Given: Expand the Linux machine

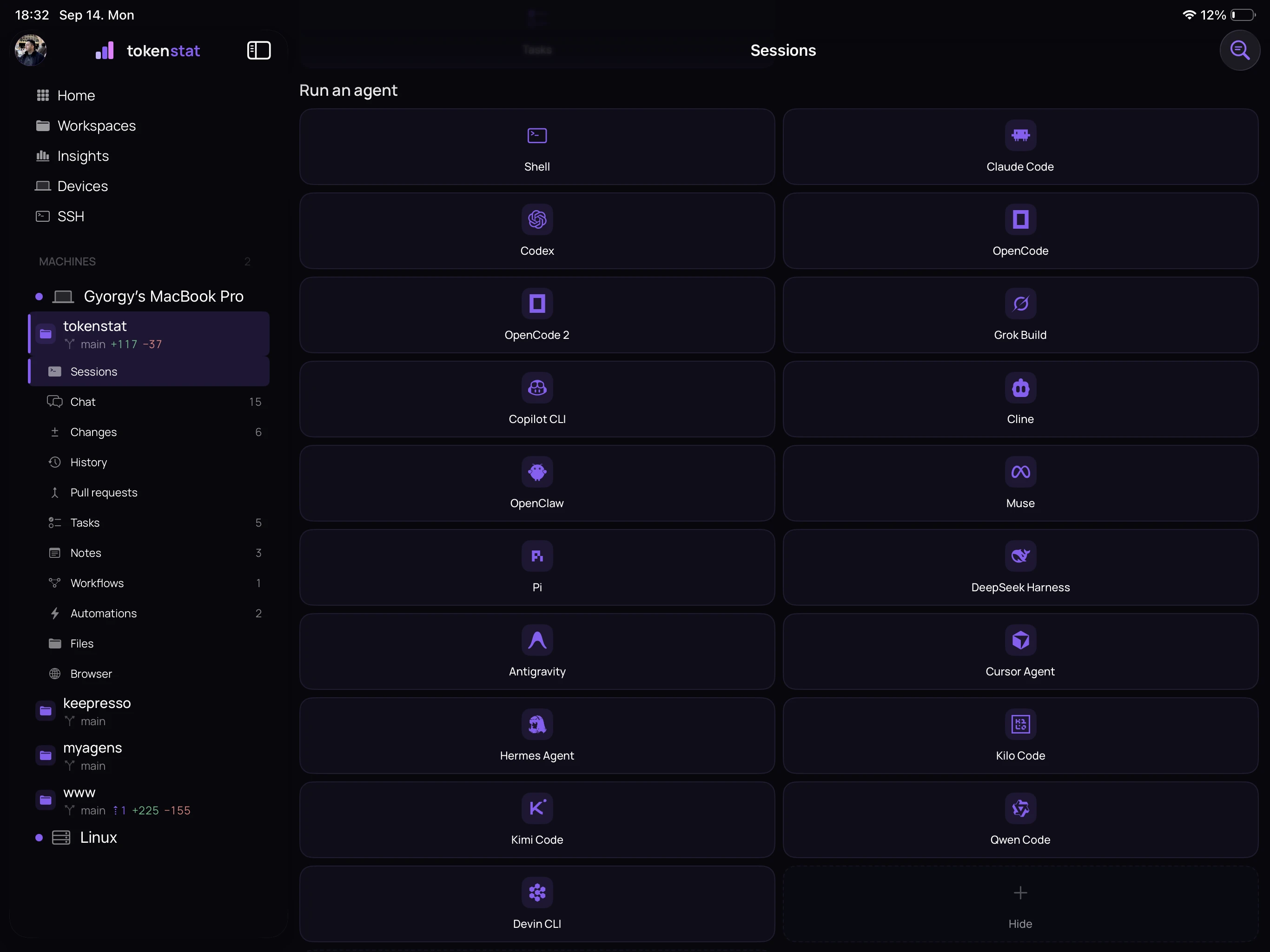Looking at the screenshot, I should 148,838.
